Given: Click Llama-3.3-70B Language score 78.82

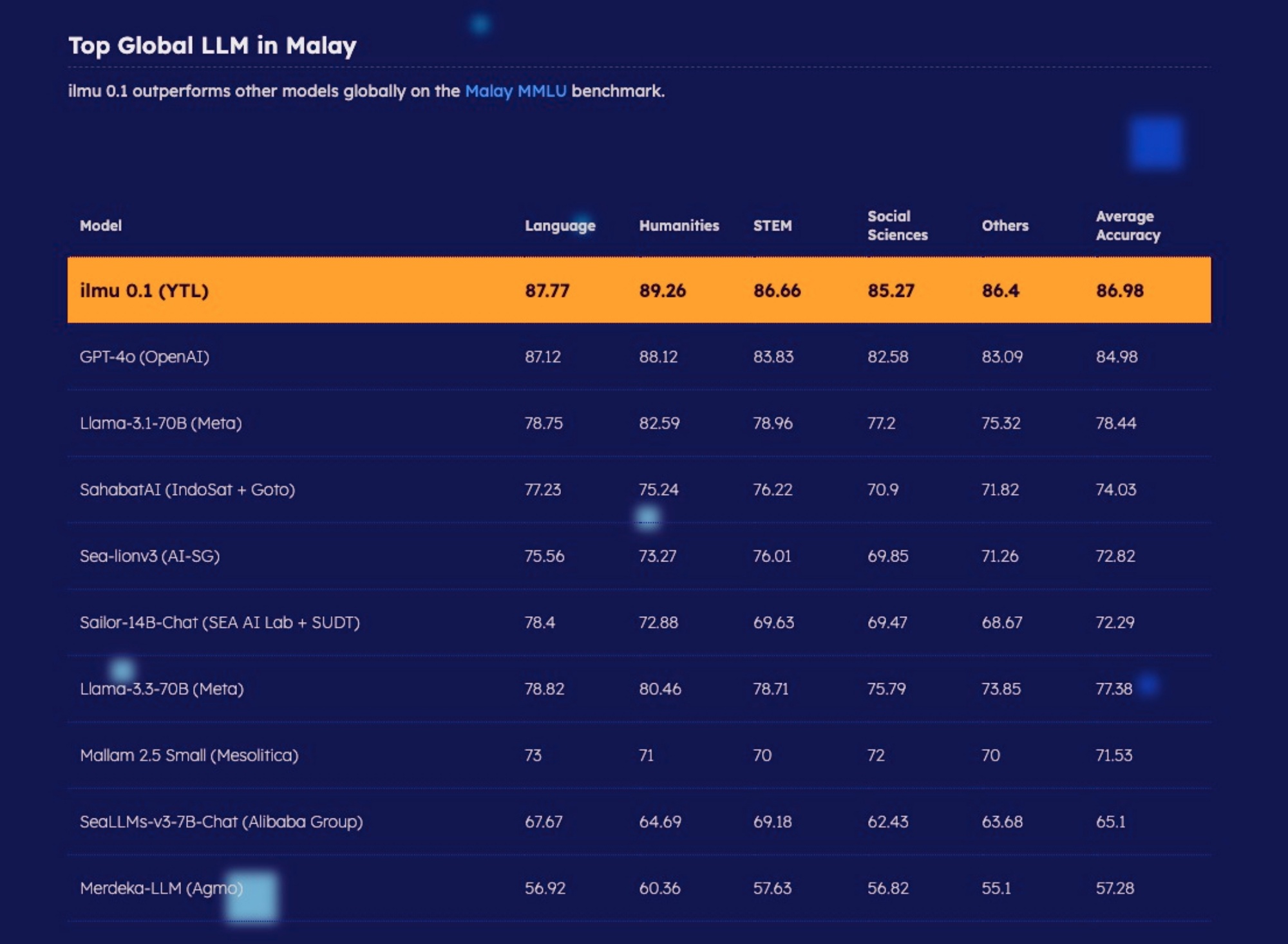Looking at the screenshot, I should (544, 688).
